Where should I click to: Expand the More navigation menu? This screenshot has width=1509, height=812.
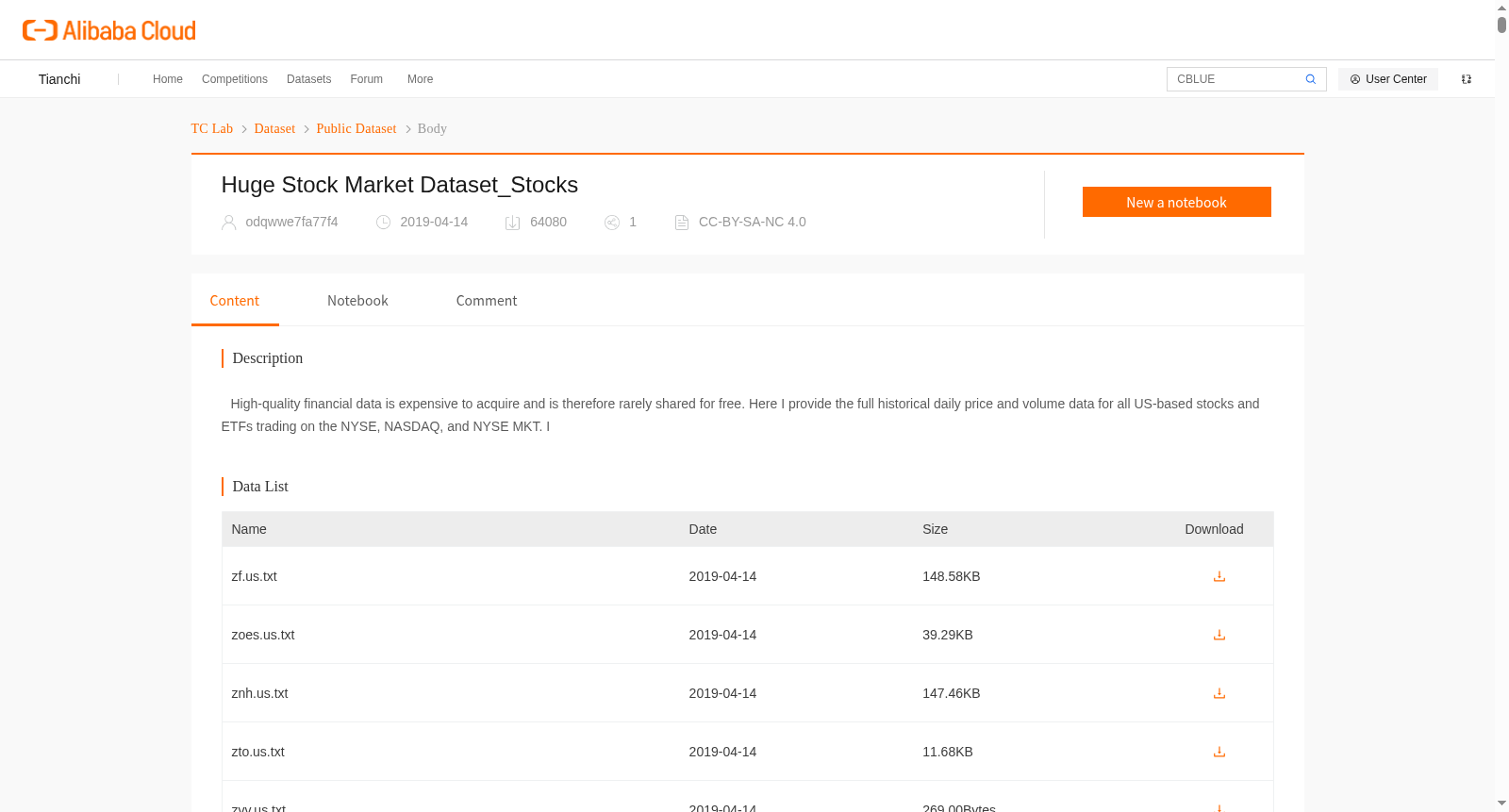coord(421,79)
